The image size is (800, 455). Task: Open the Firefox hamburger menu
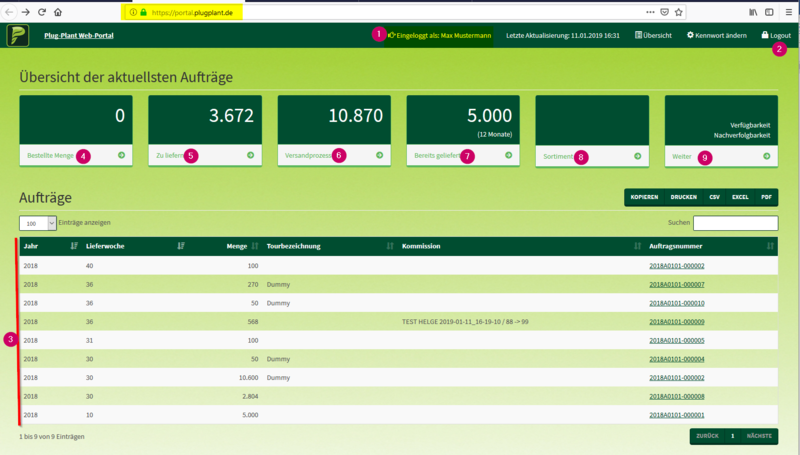(788, 12)
